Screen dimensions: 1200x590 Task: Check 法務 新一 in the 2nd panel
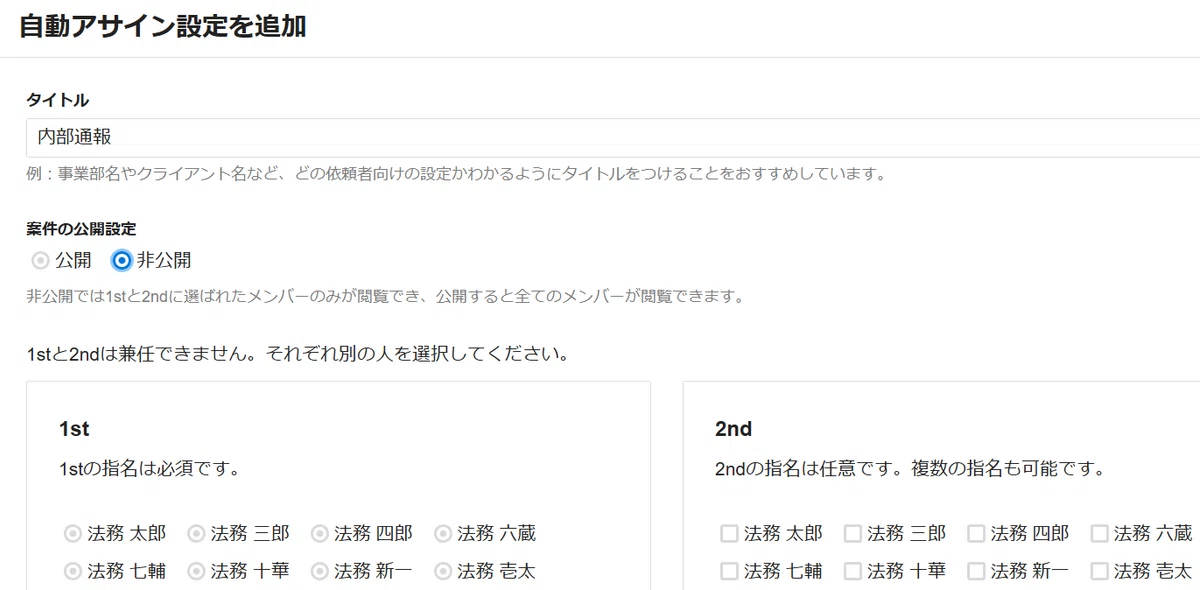pyautogui.click(x=976, y=572)
